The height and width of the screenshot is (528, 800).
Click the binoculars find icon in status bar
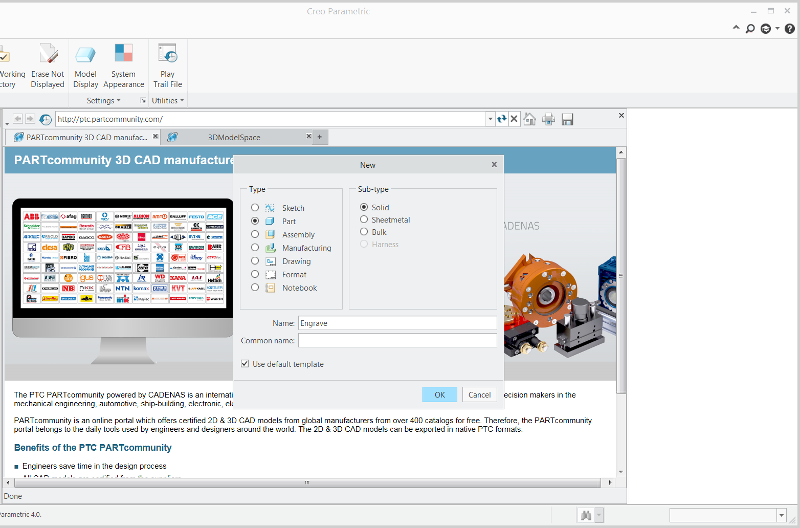586,515
